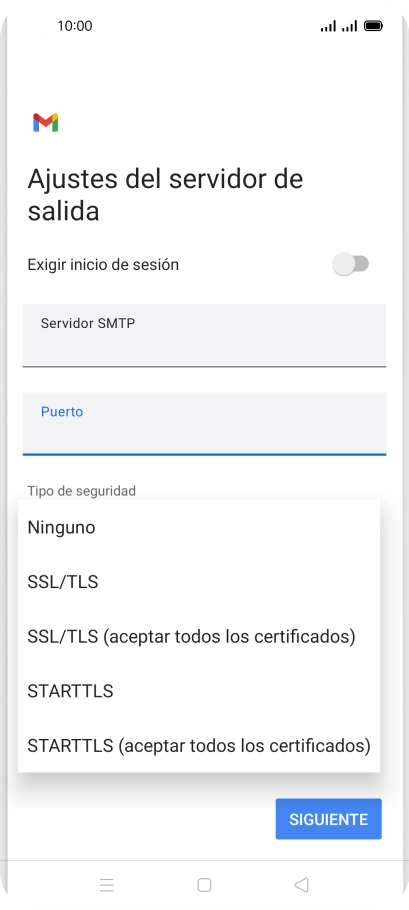Tap the Exigir inicio de sesión label
Screen dimensions: 409x910
[103, 265]
